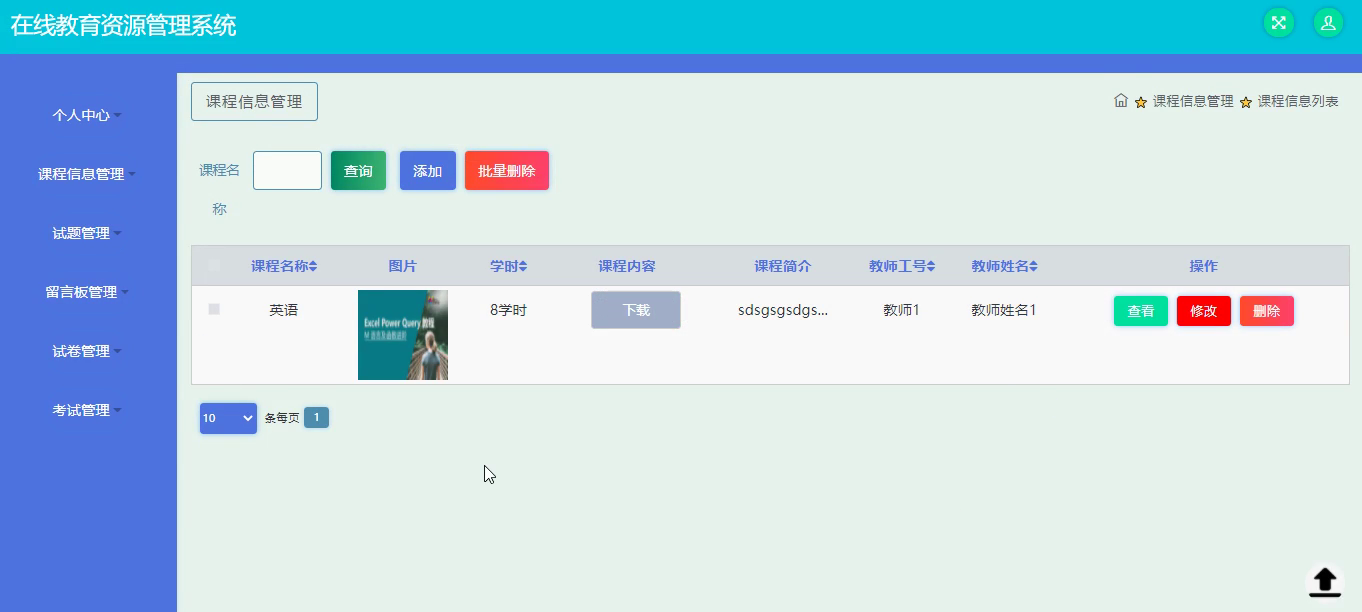Sort by 学时 column arrows
Screen dimensions: 1362x612
tap(523, 267)
